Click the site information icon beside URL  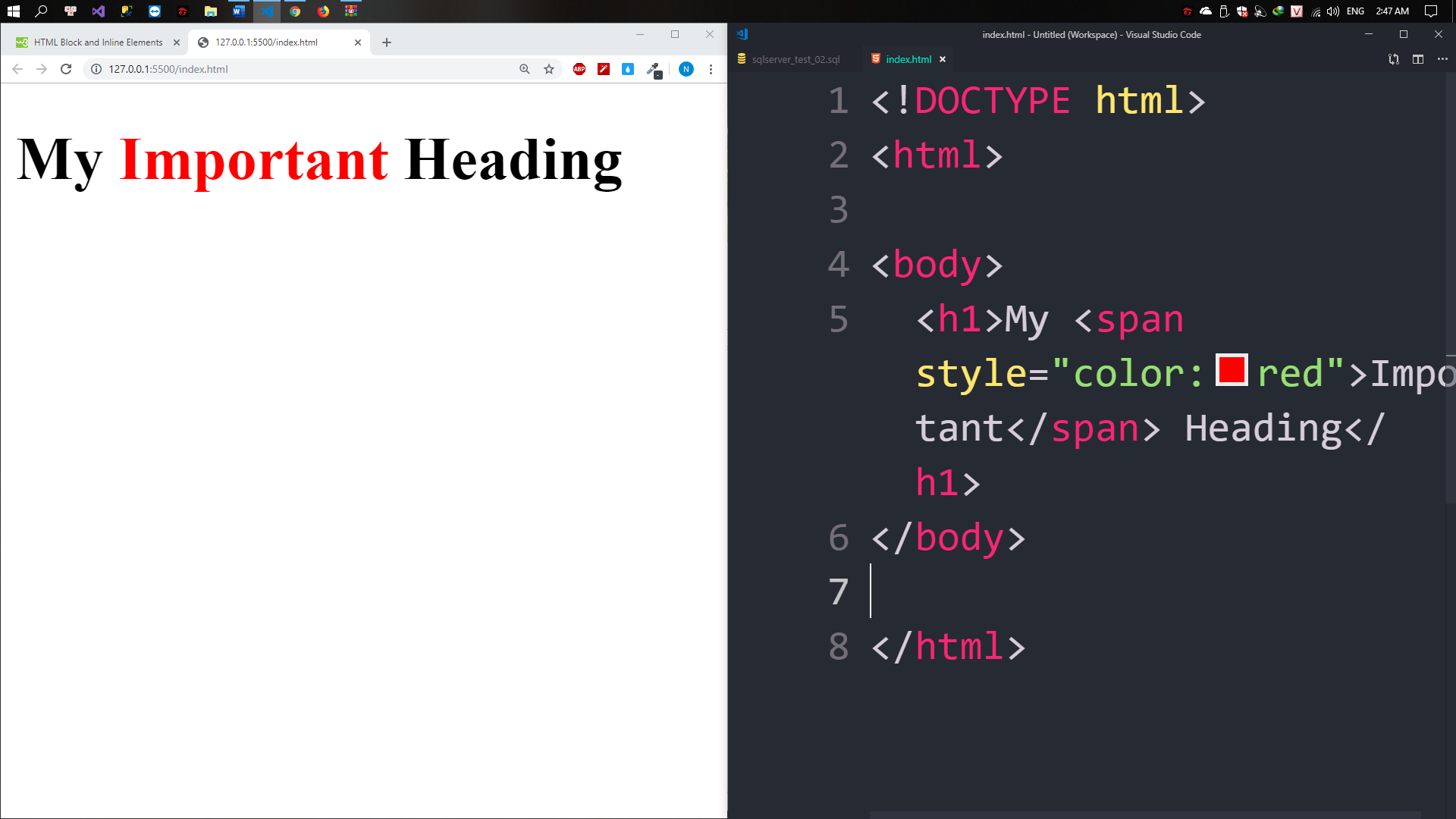pos(96,69)
